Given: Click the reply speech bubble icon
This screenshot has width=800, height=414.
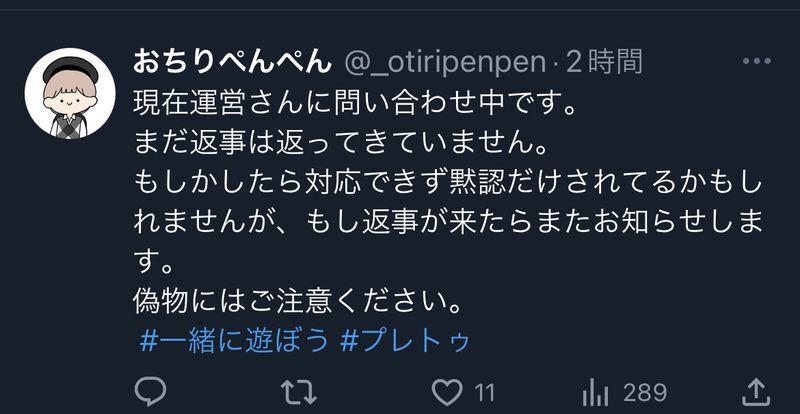Looking at the screenshot, I should 151,392.
